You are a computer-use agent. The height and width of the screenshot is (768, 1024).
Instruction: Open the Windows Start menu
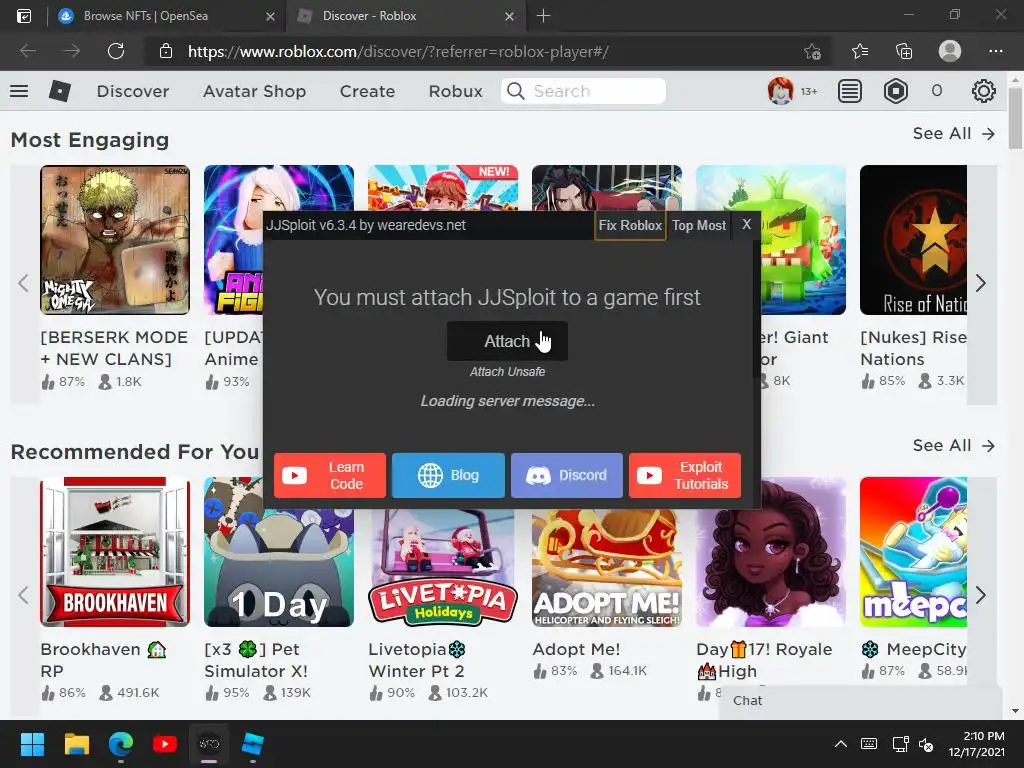[32, 744]
